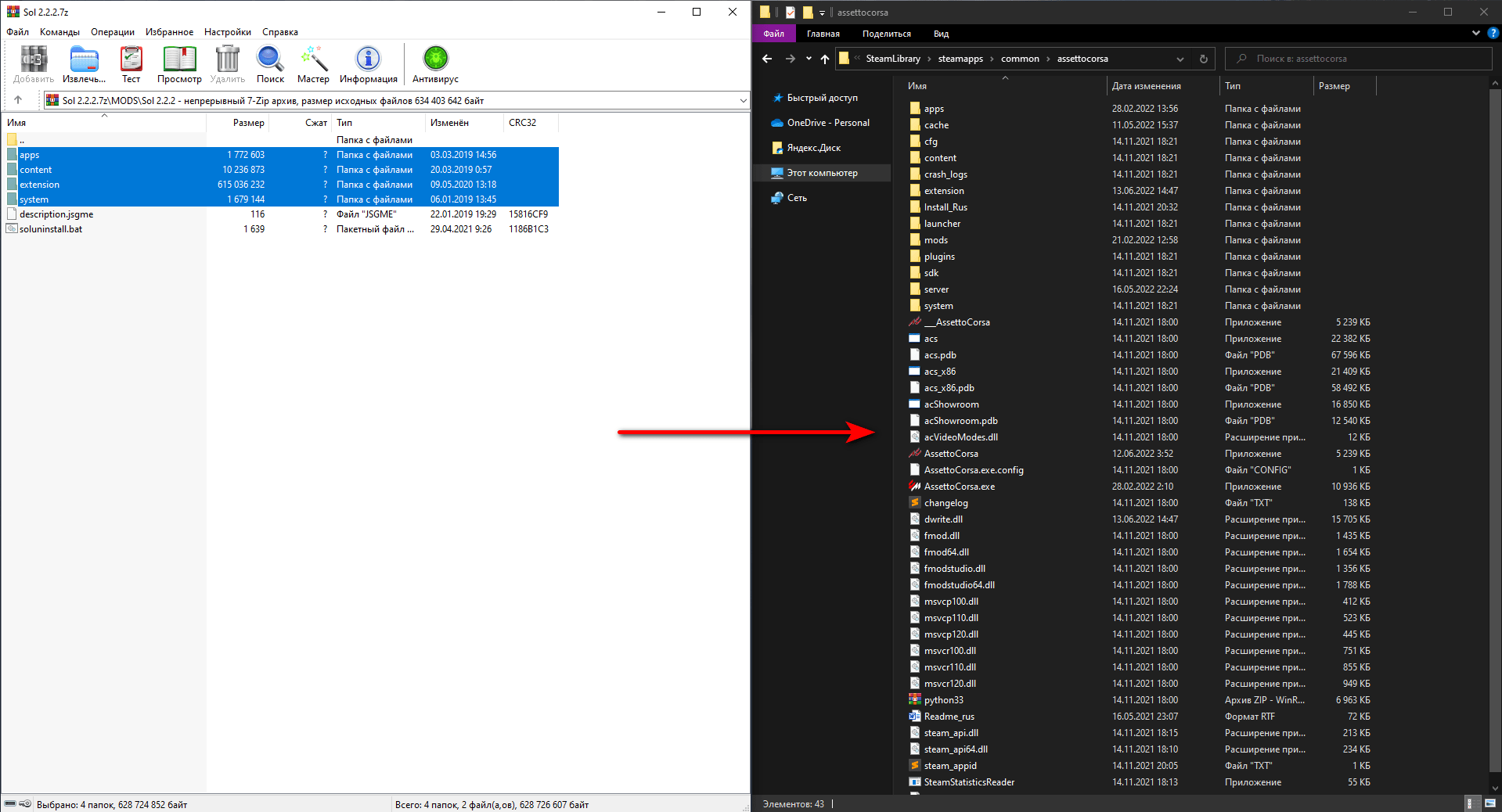Go back in Explorer navigation
The width and height of the screenshot is (1502, 812).
767,59
